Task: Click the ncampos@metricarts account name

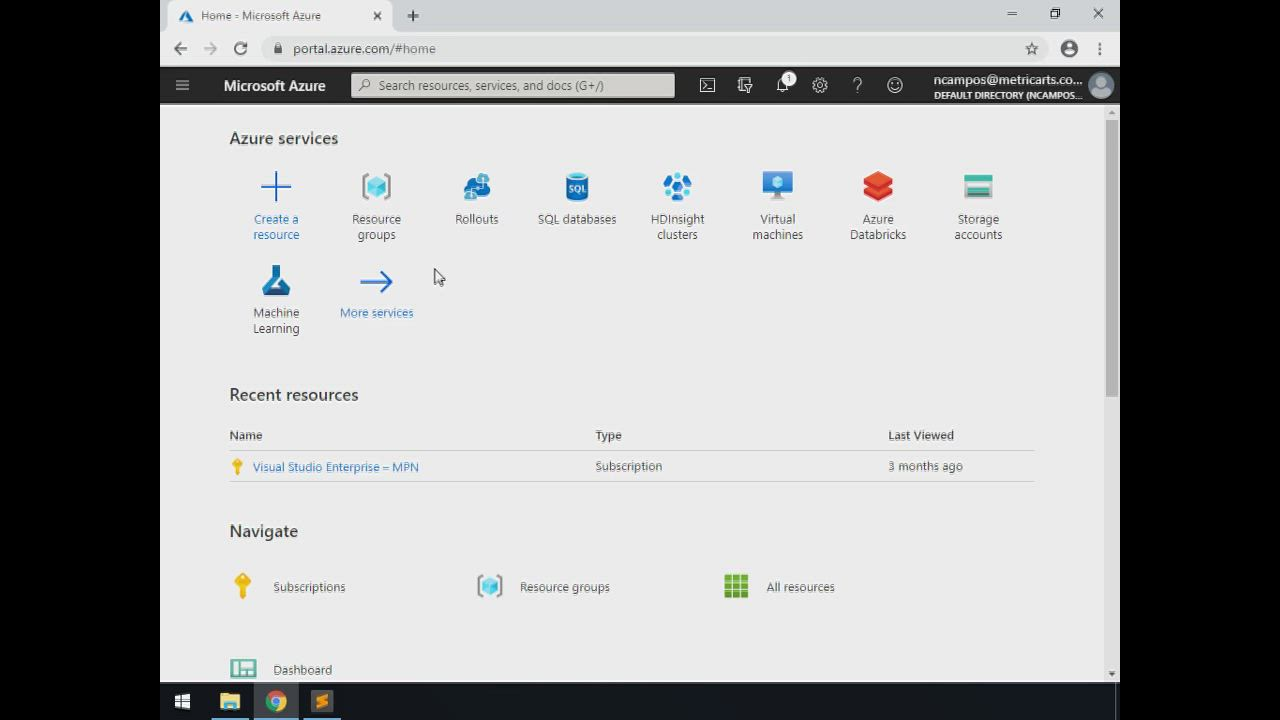Action: tap(1007, 80)
